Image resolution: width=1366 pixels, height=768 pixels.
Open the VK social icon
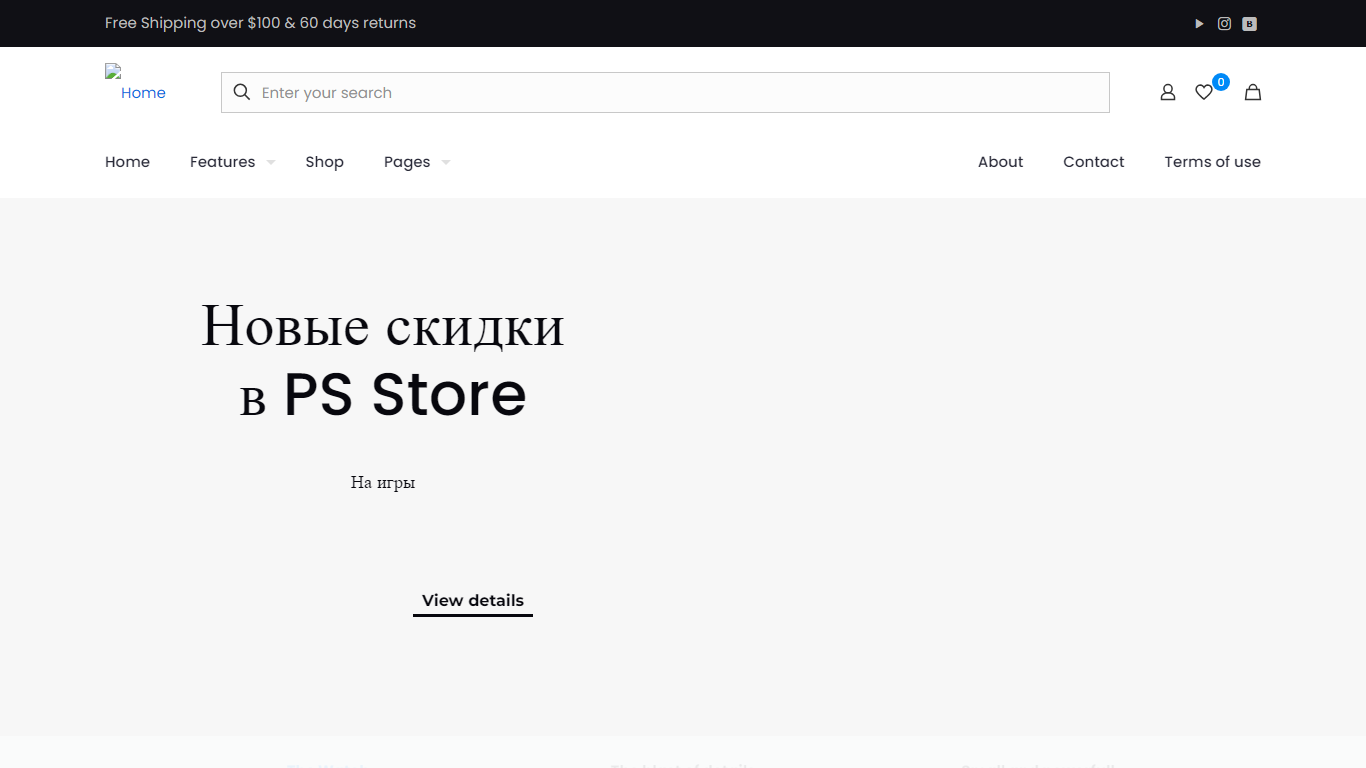click(x=1249, y=24)
